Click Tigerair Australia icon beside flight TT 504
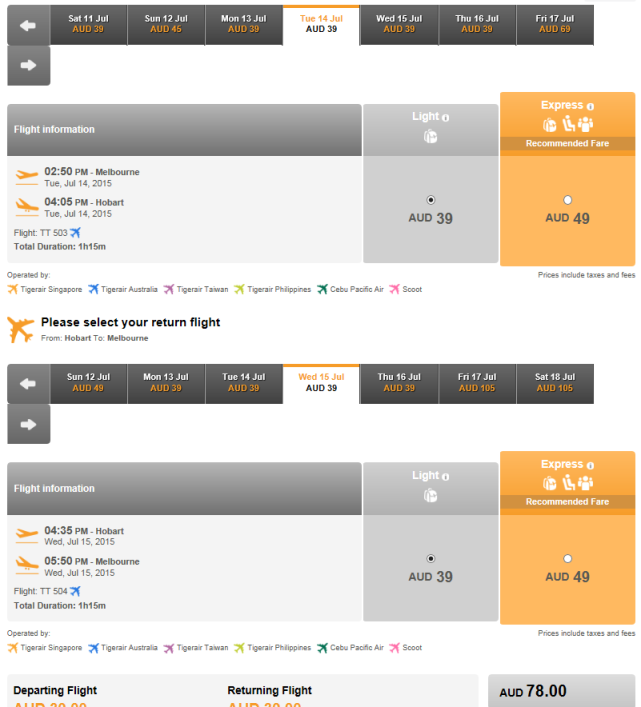 tap(75, 591)
